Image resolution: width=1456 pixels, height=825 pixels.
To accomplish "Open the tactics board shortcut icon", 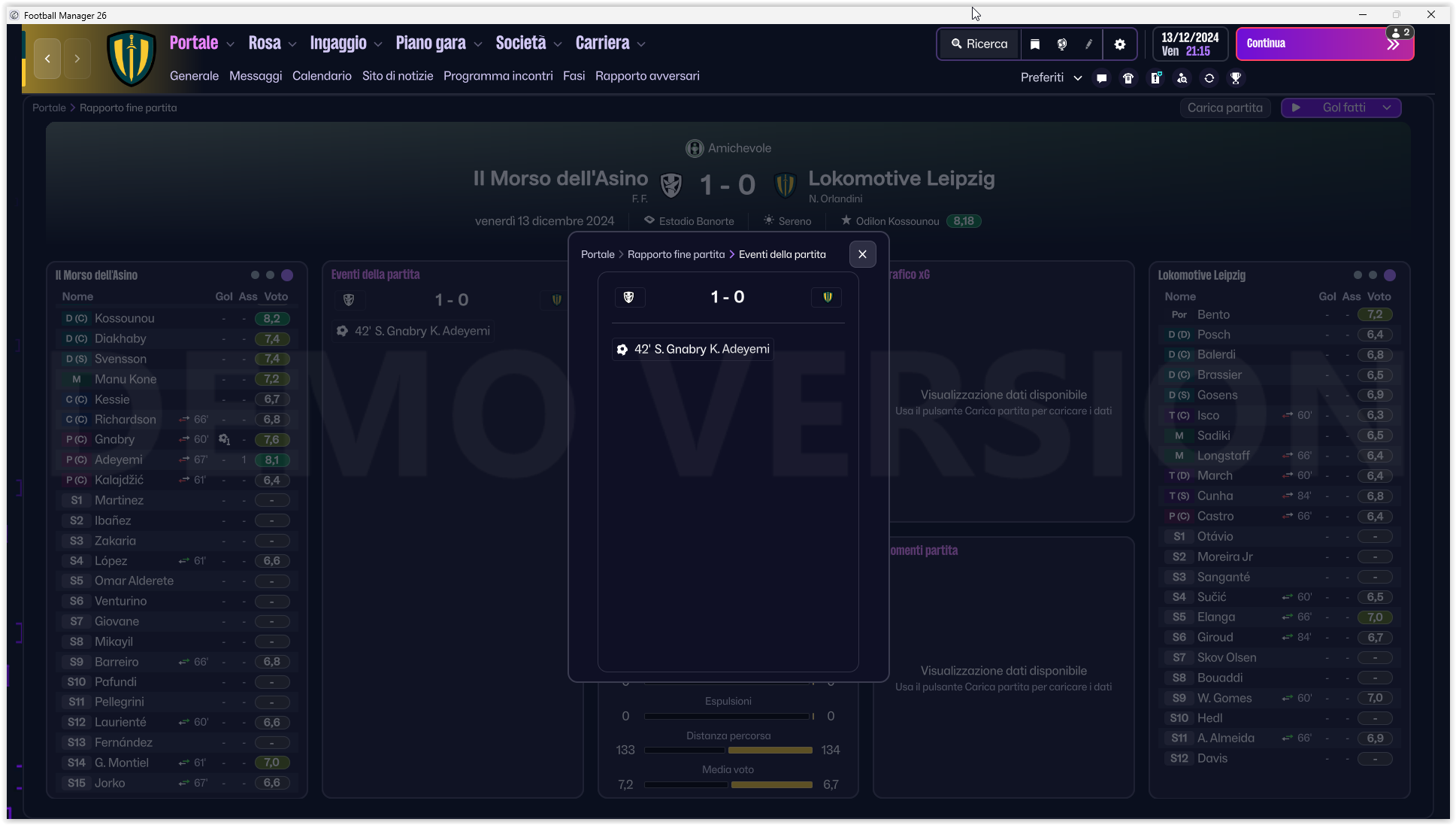I will [1156, 78].
